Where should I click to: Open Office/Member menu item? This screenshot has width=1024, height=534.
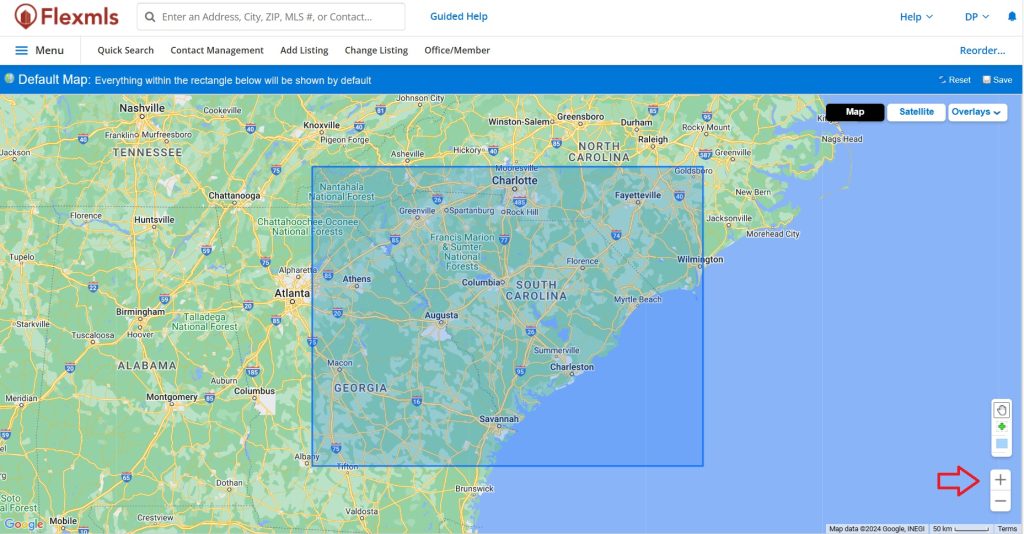coord(457,50)
